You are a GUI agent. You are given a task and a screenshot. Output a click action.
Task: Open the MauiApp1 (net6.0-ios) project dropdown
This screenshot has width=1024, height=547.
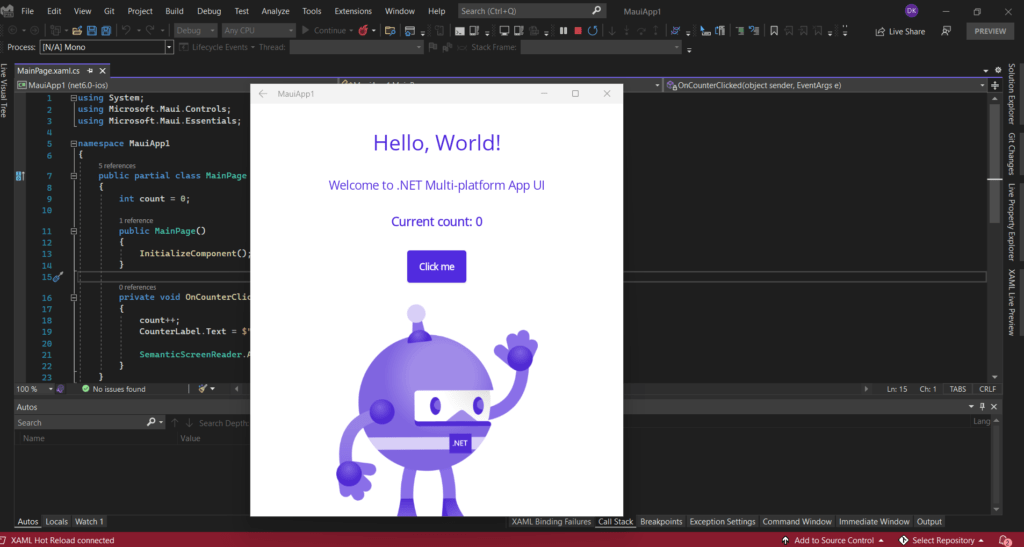(176, 86)
